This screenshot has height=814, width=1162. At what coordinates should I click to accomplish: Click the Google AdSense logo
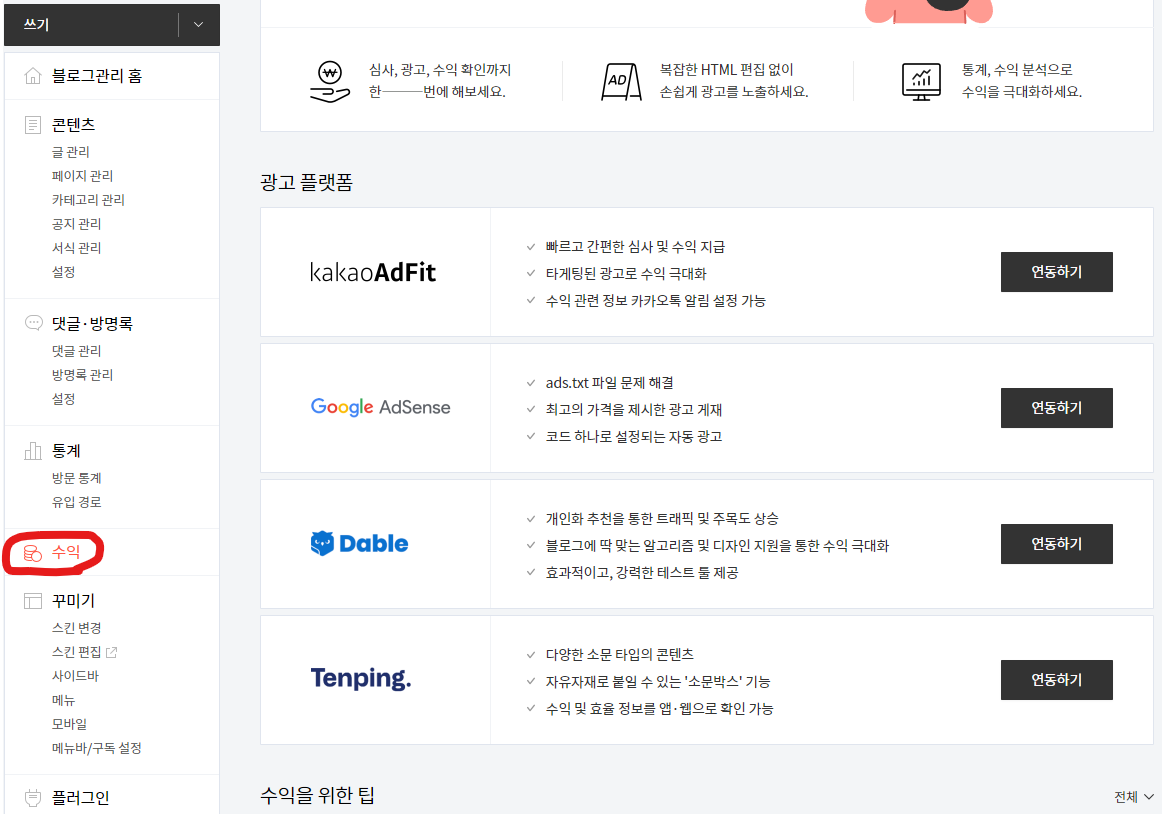[380, 407]
